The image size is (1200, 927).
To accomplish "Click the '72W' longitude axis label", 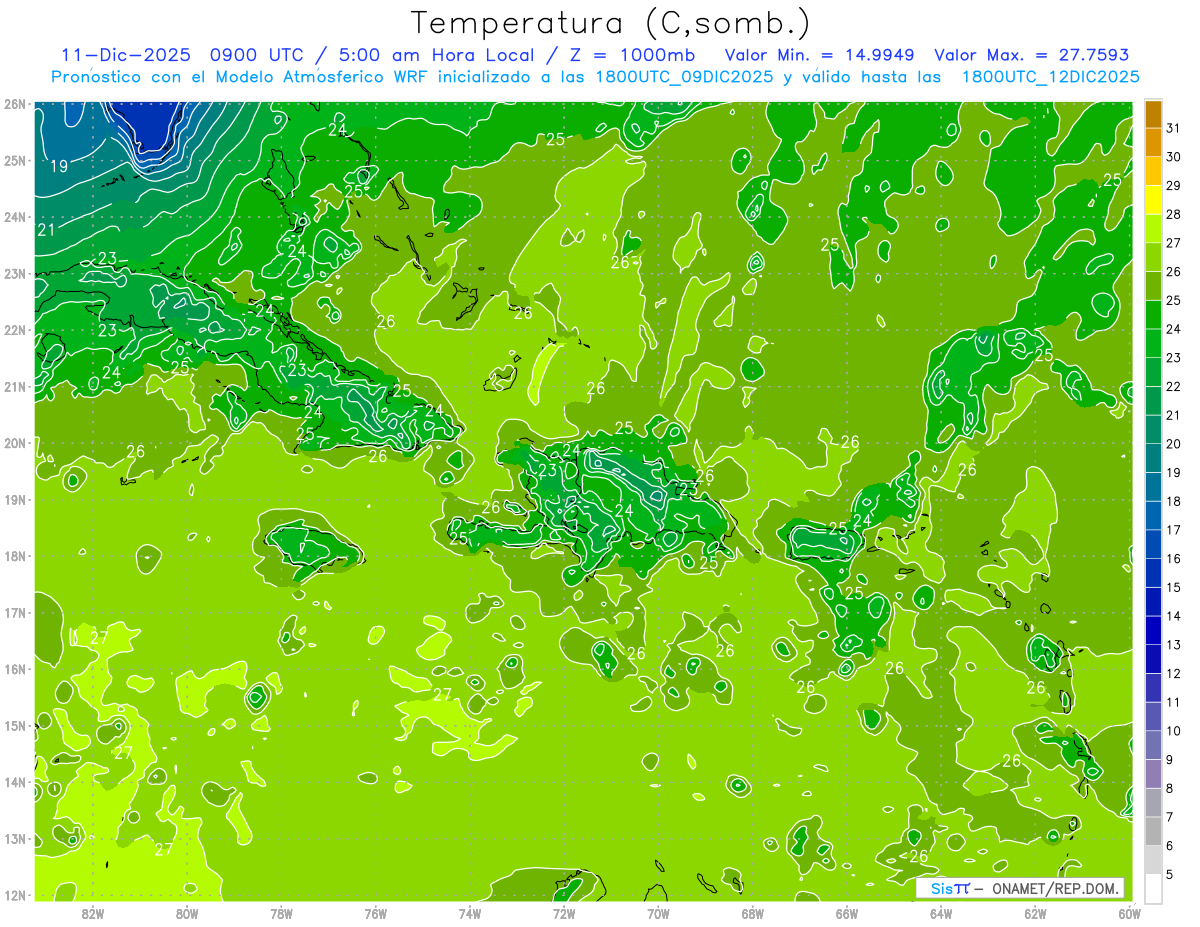I will pos(564,913).
